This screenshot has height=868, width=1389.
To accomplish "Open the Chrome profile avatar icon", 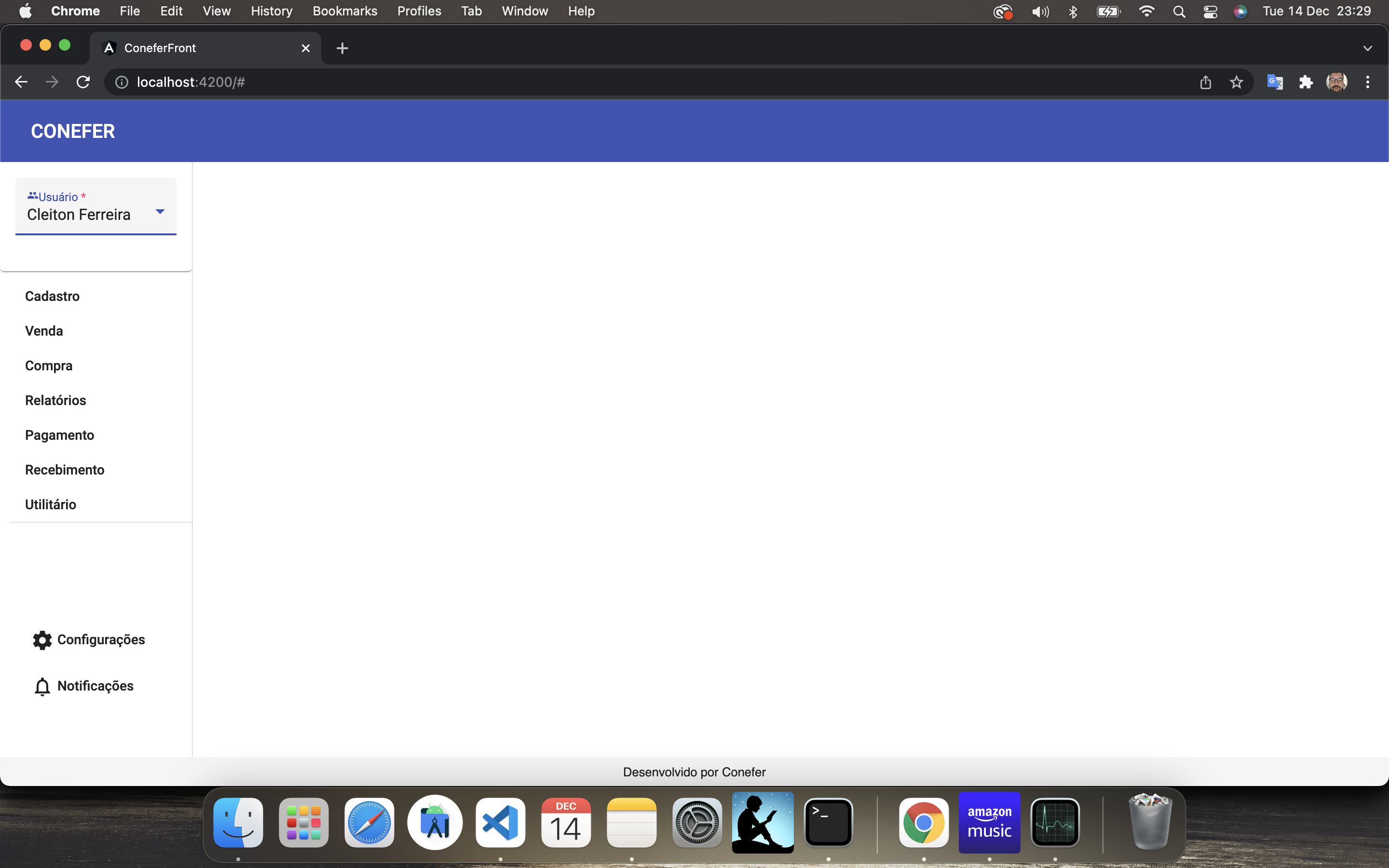I will [x=1337, y=81].
